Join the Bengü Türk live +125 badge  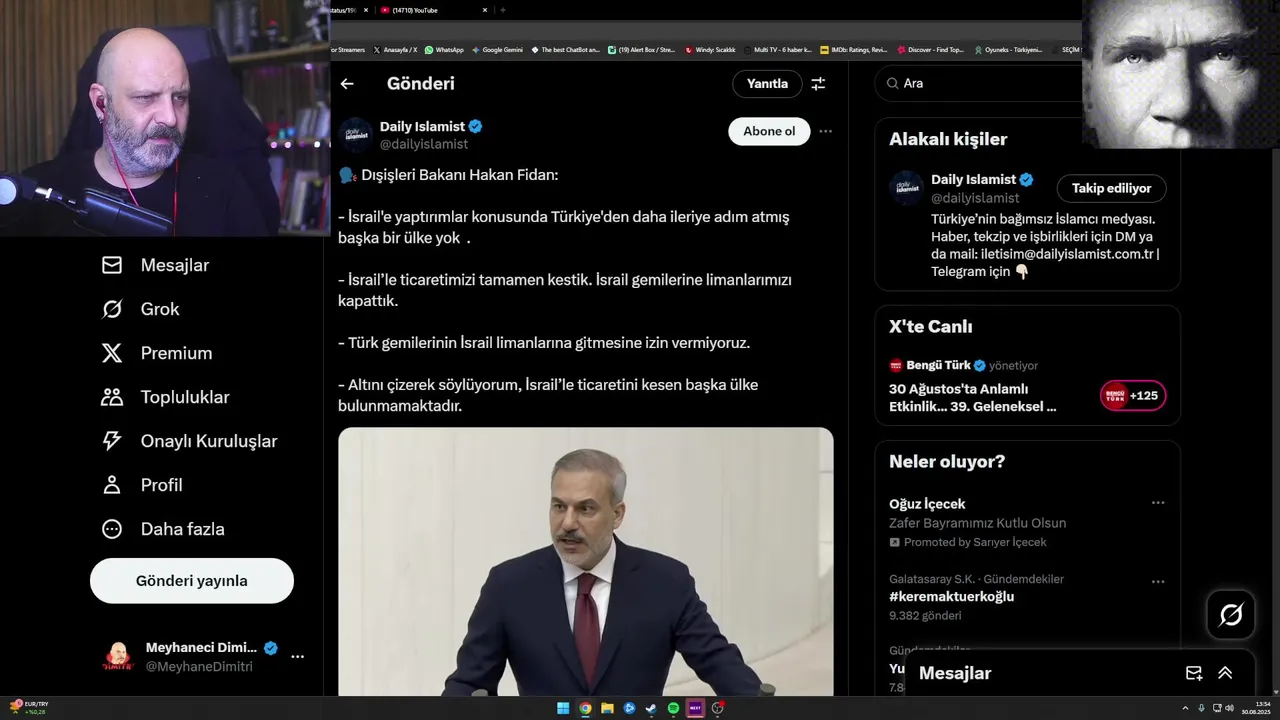click(1133, 396)
